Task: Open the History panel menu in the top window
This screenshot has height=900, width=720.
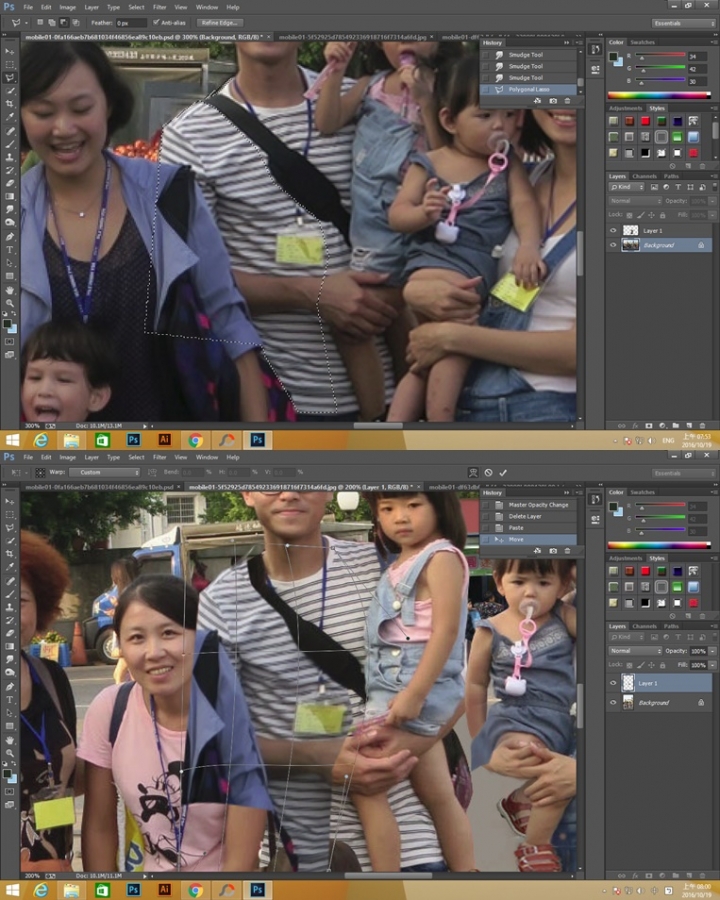Action: point(578,42)
